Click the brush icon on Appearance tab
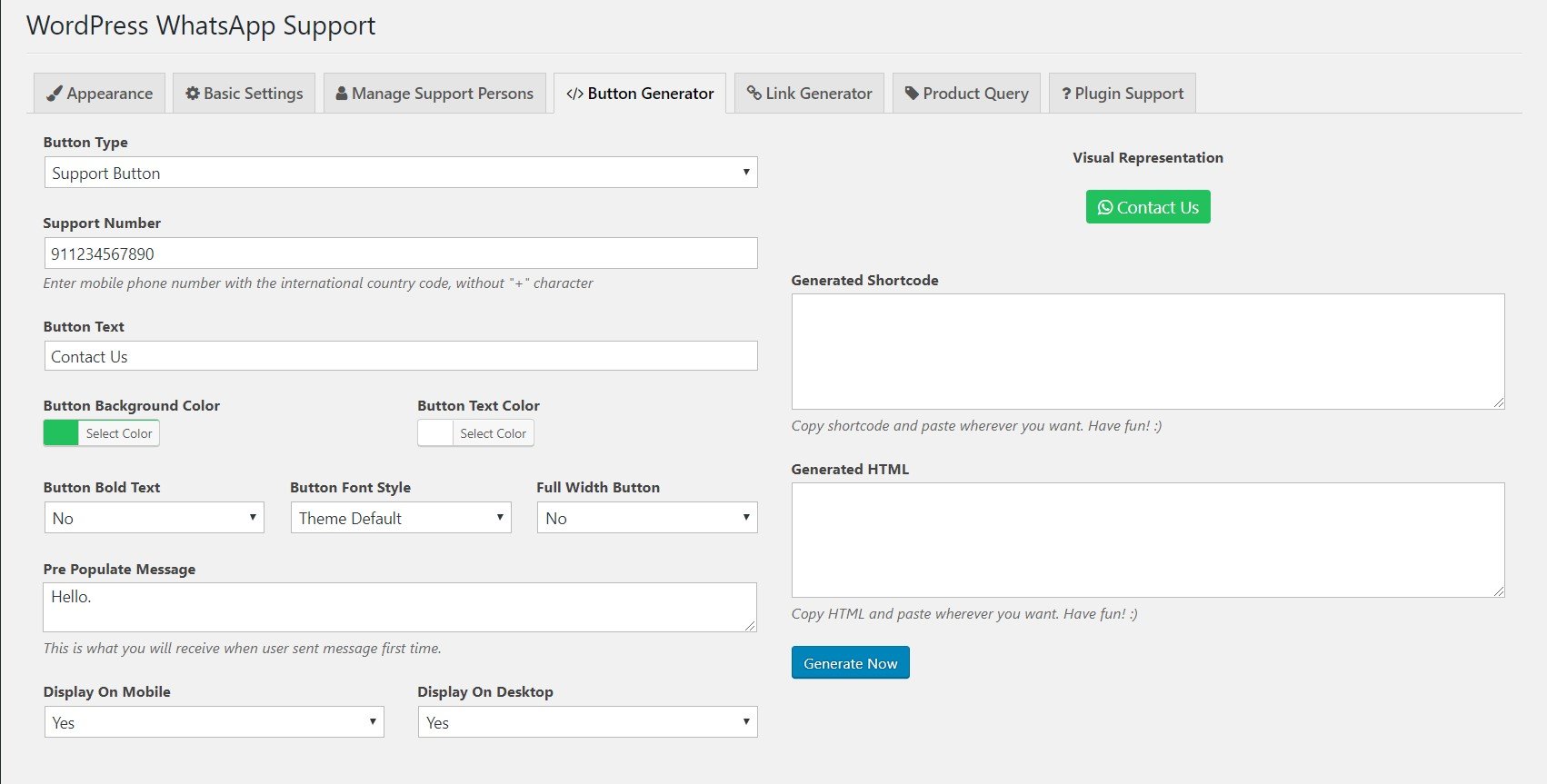1547x784 pixels. [55, 94]
